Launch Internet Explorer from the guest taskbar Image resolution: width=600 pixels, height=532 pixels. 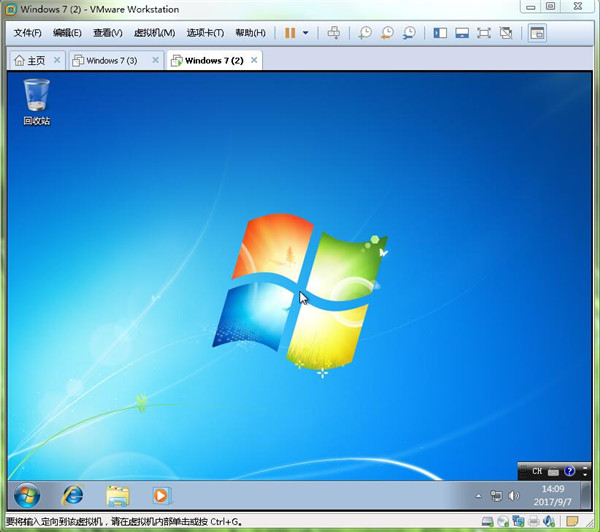[x=73, y=495]
